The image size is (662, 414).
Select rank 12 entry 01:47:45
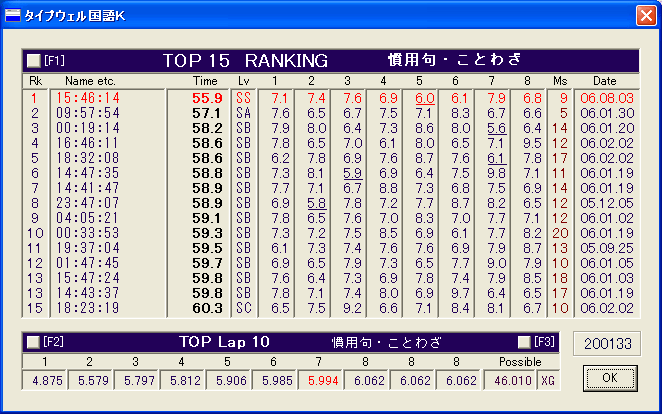tap(88, 263)
